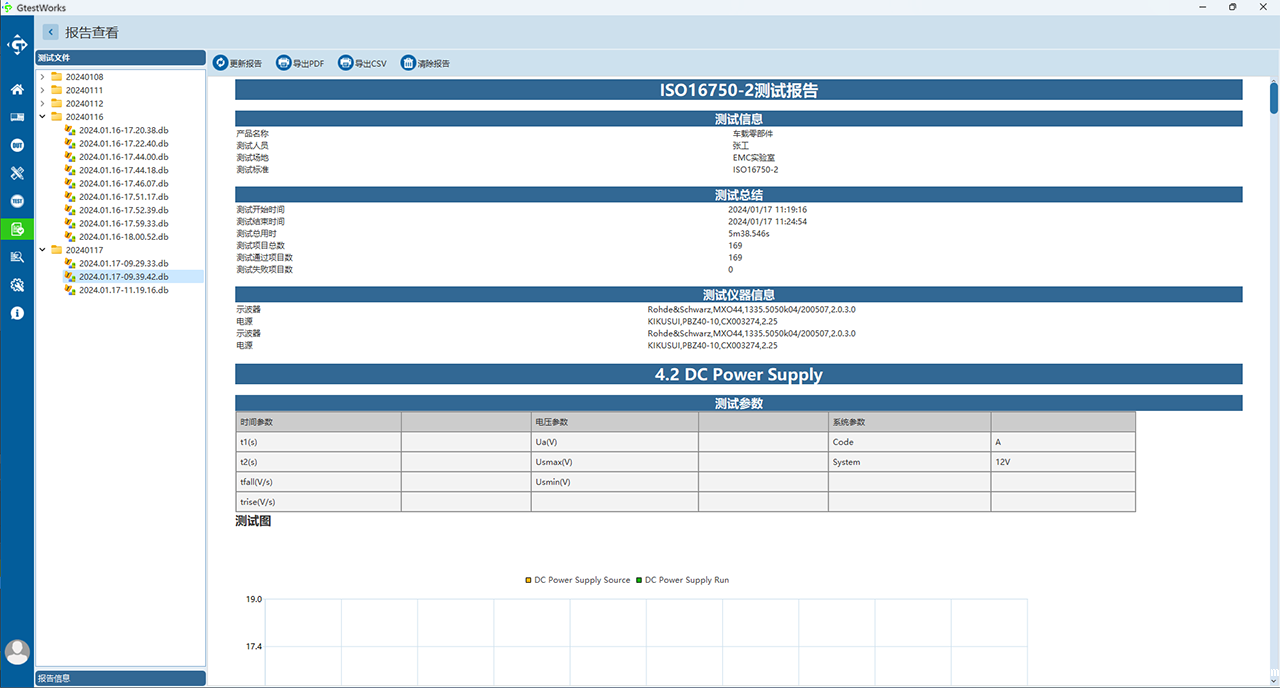1280x688 pixels.
Task: Click the back arrow beside 报告查看
Action: point(50,33)
